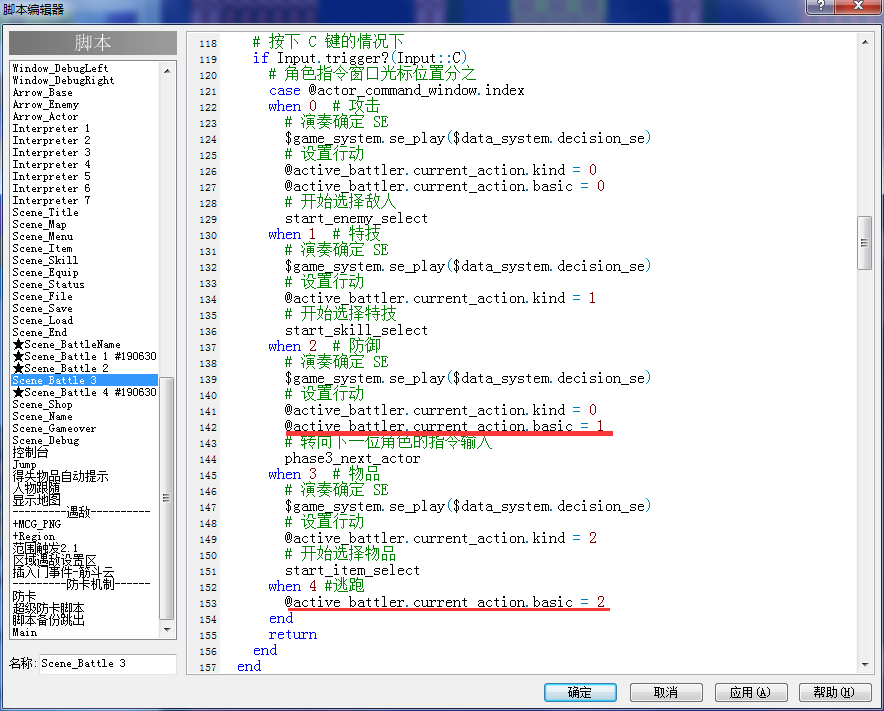Click the 确定 confirm button
This screenshot has width=884, height=711.
[580, 692]
